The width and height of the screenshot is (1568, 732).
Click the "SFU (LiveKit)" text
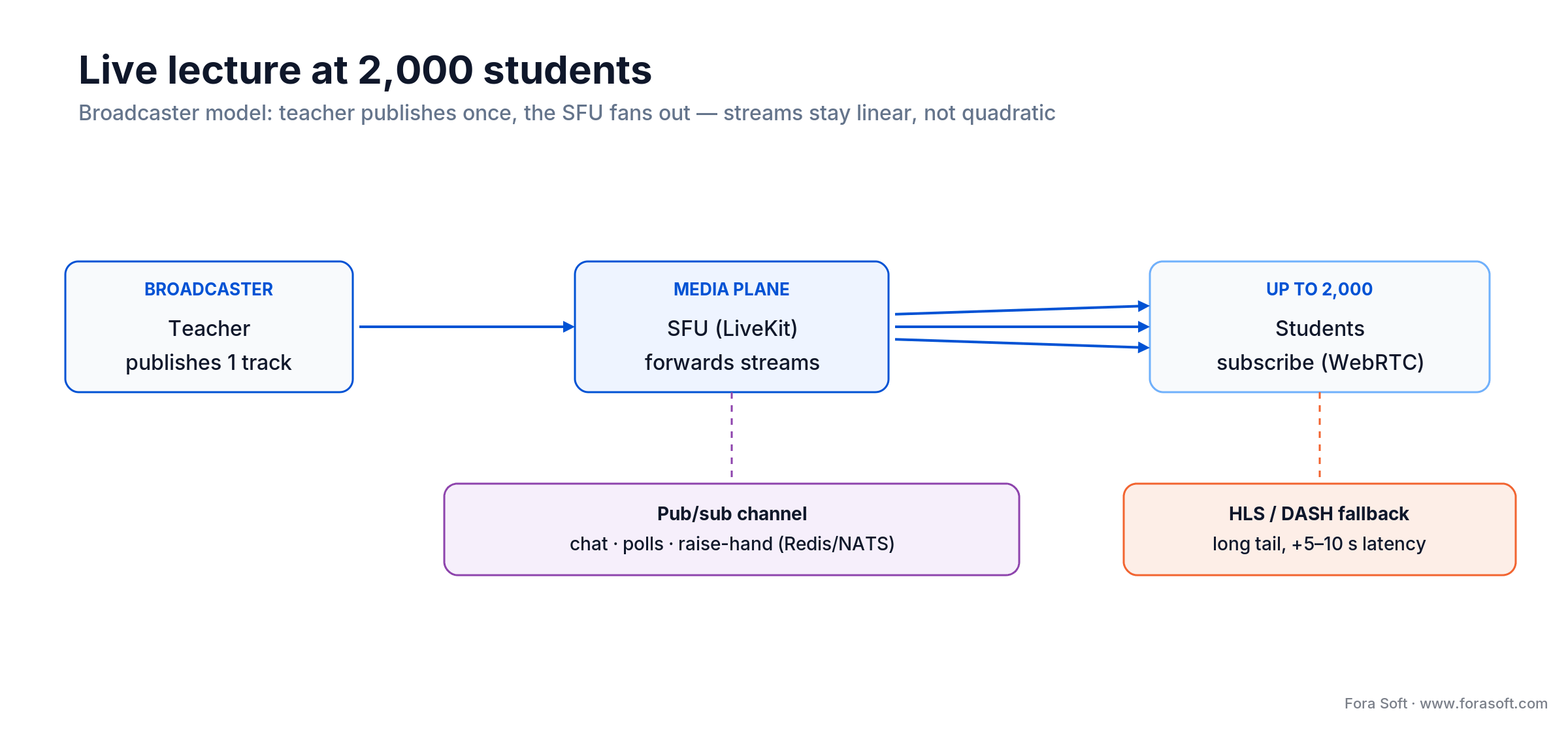point(732,328)
